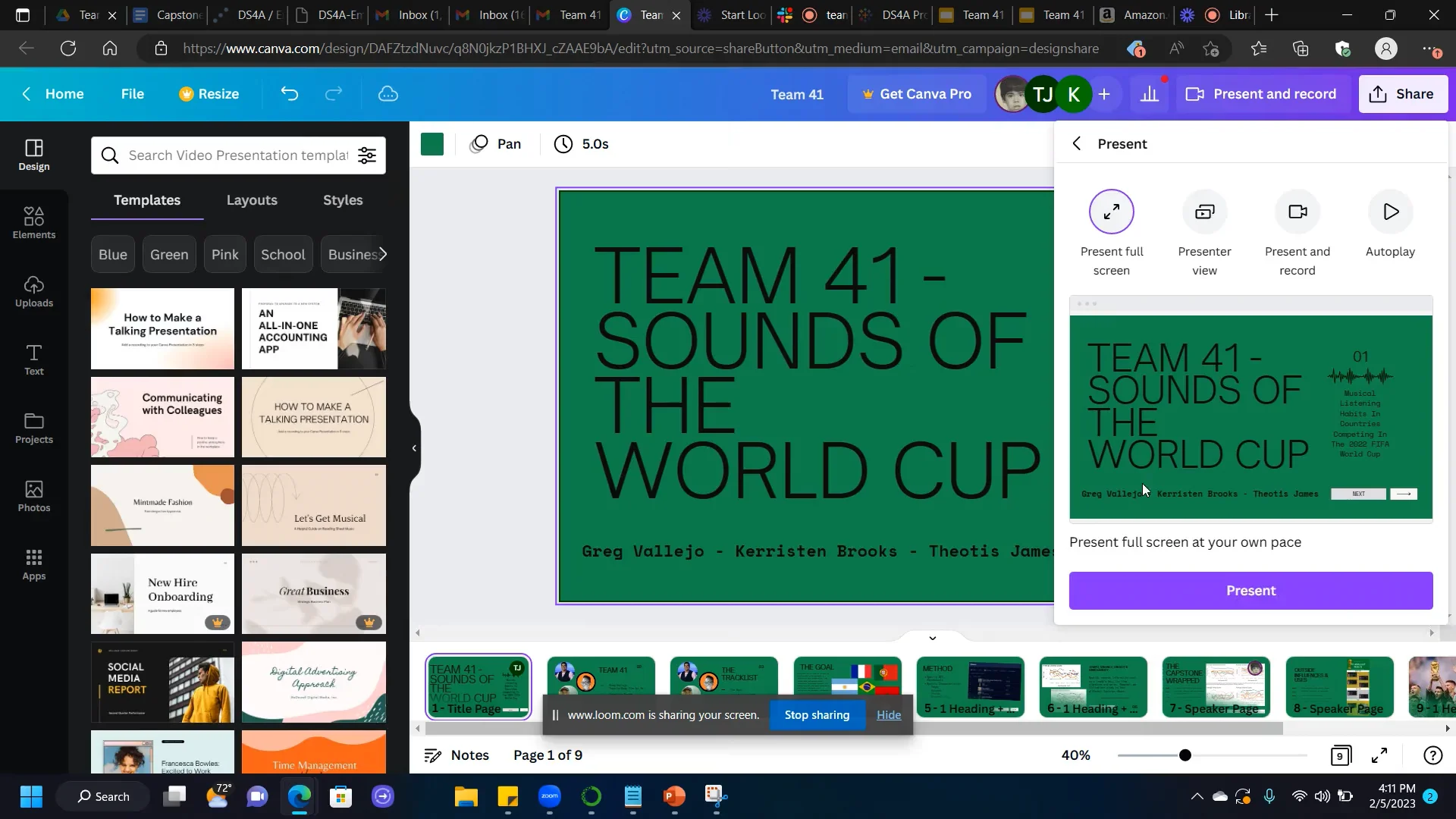Switch to the Layouts tab
Image resolution: width=1456 pixels, height=819 pixels.
point(252,200)
